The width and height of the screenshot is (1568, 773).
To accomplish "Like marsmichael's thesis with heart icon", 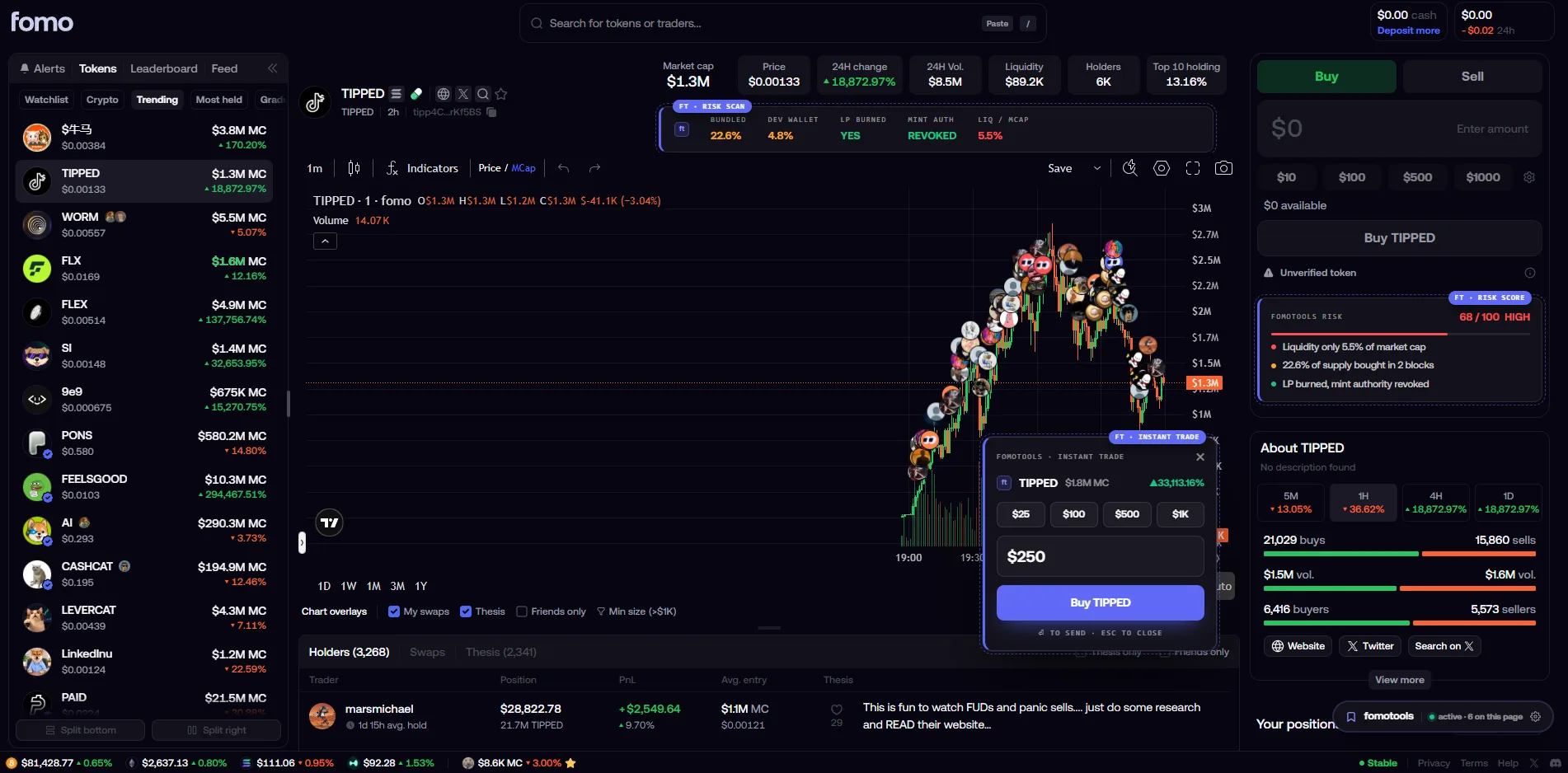I will [837, 710].
